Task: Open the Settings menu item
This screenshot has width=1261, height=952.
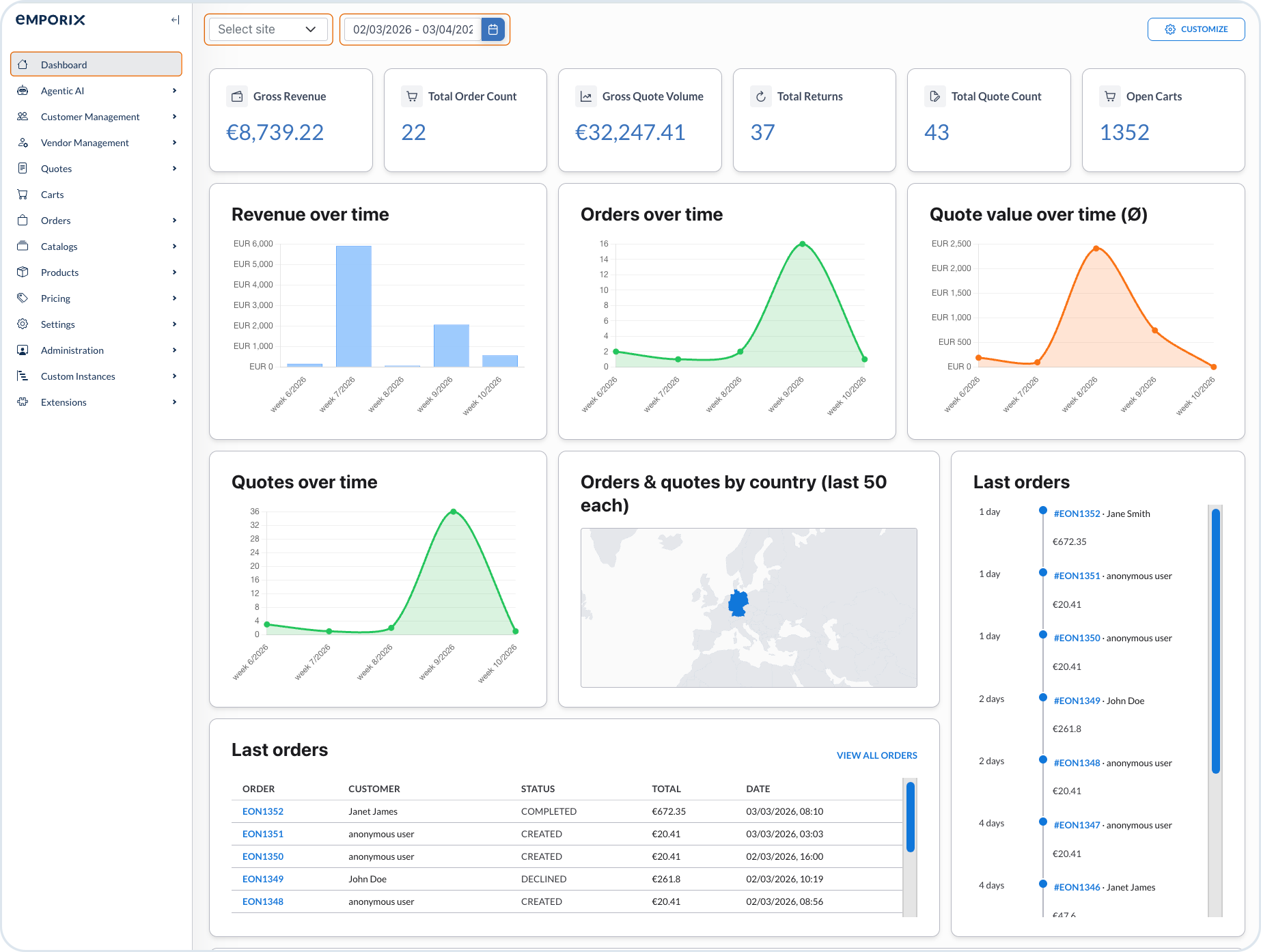Action: pos(58,324)
